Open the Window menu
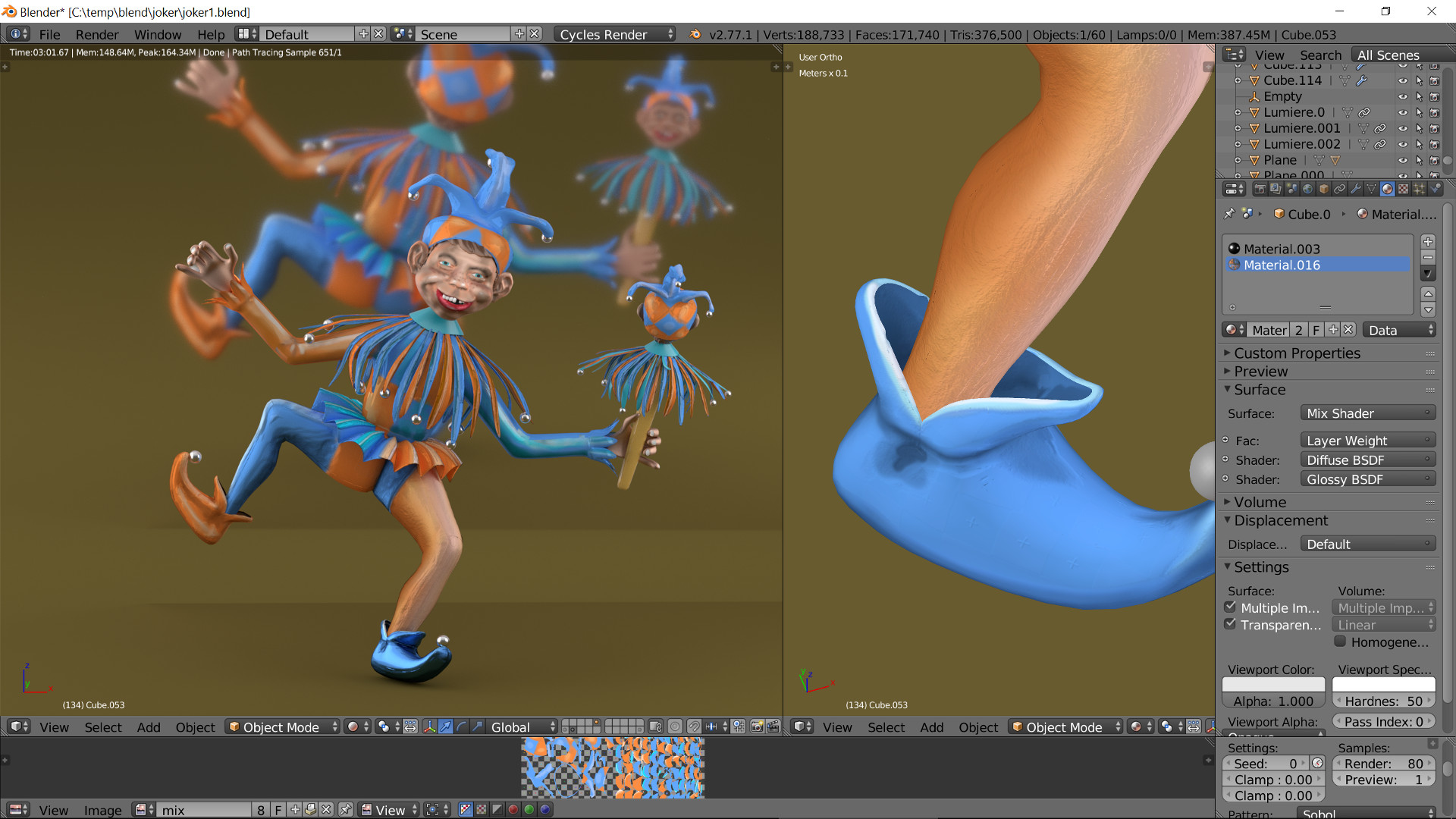1456x819 pixels. pos(158,34)
